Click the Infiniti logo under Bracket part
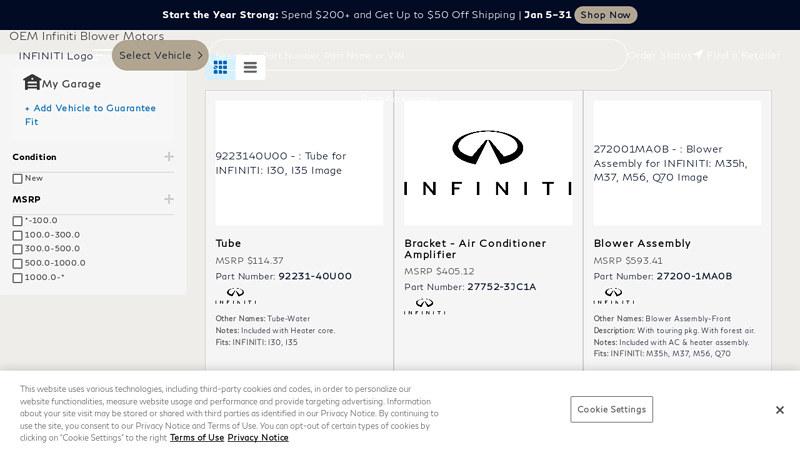 point(424,307)
